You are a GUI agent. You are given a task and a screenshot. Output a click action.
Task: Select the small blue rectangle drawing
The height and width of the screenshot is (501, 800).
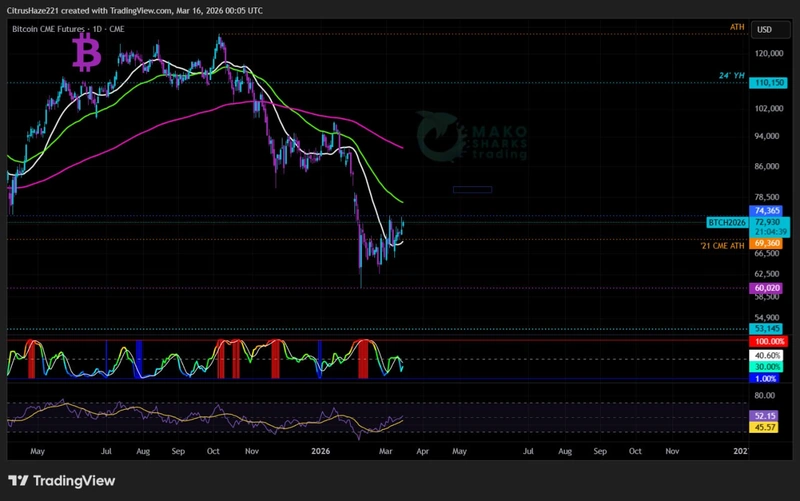click(x=472, y=189)
